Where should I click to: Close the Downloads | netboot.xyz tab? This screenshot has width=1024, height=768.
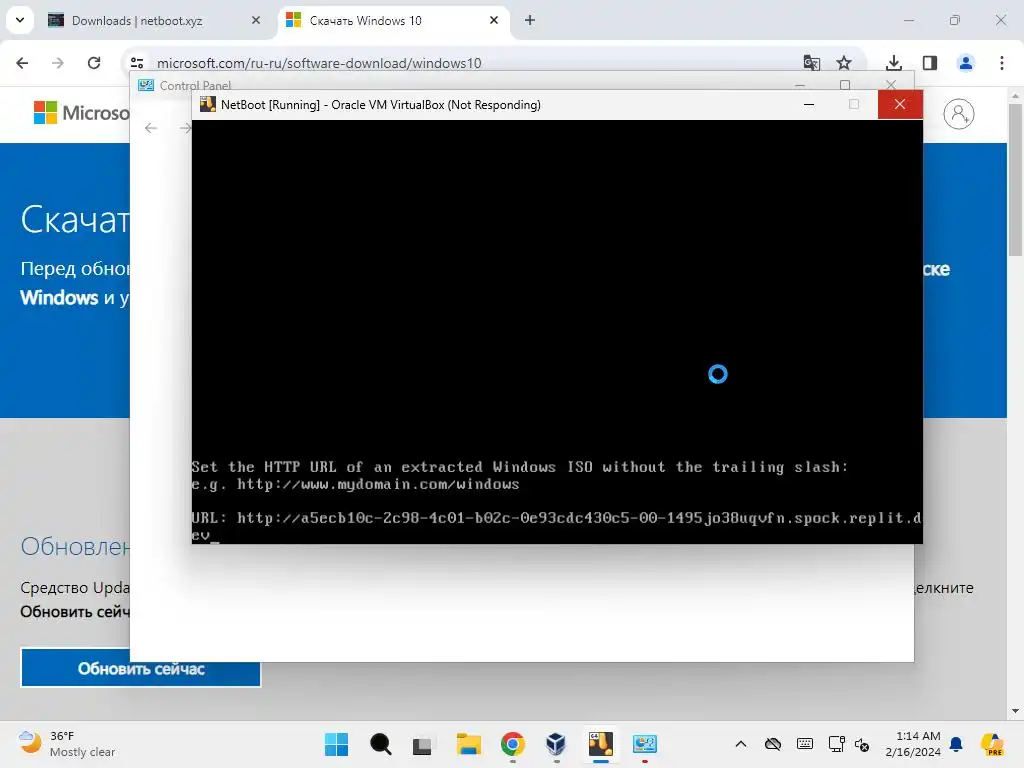[x=256, y=20]
